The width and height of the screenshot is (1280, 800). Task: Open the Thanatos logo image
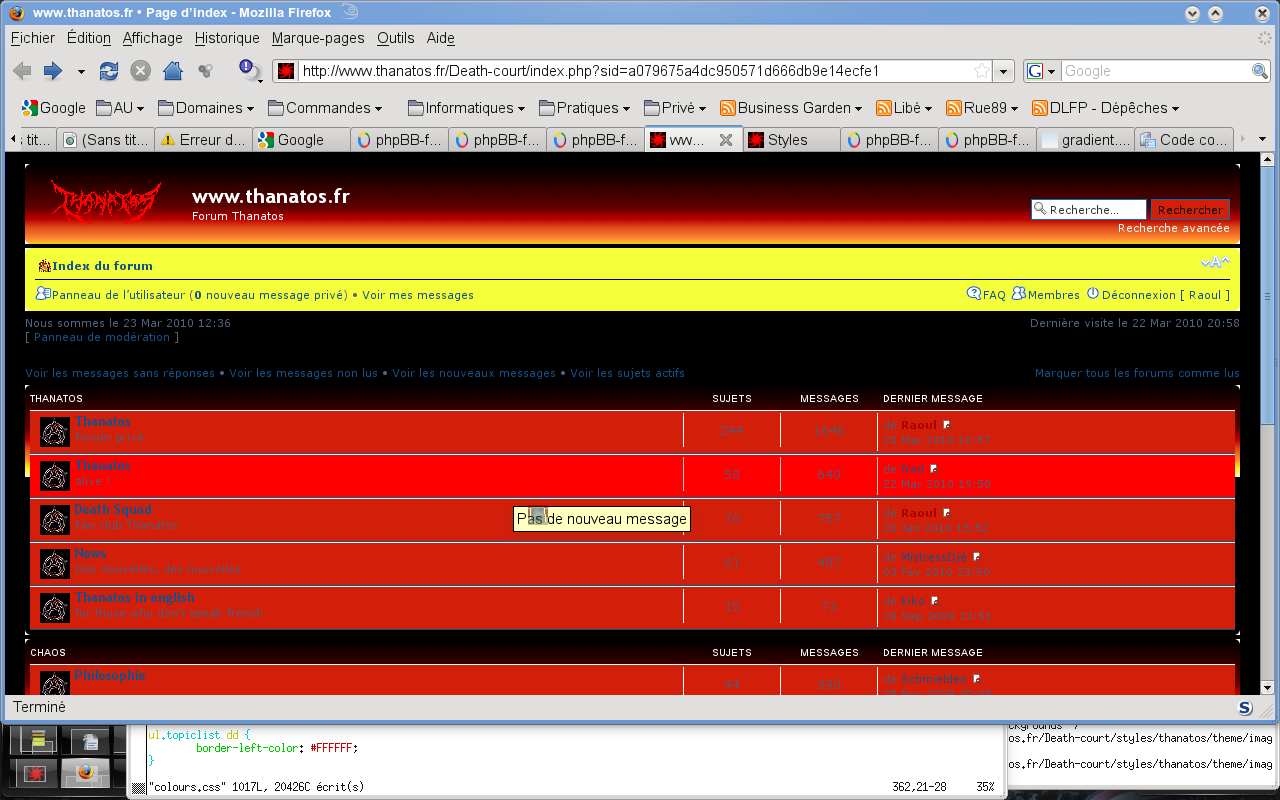click(x=106, y=202)
